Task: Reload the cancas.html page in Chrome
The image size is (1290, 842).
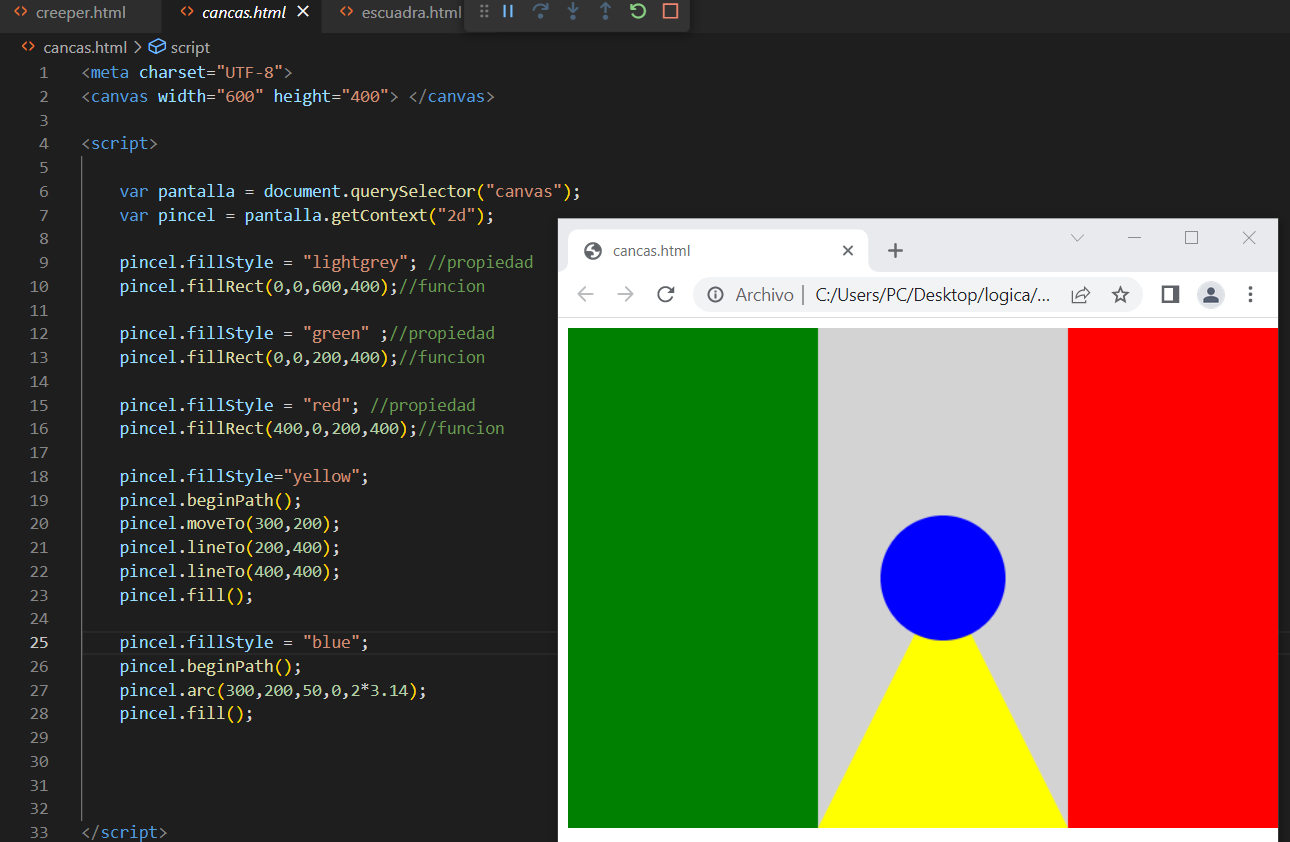Action: point(665,294)
